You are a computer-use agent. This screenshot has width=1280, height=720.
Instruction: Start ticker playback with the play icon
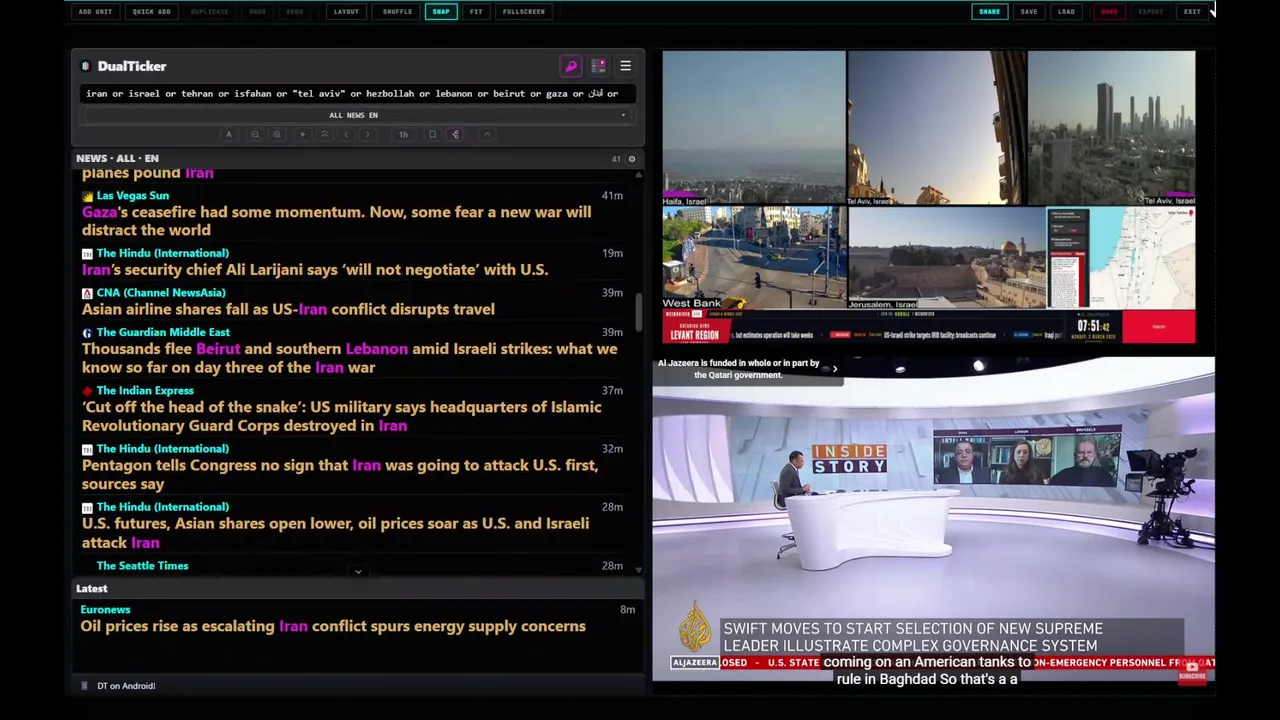302,134
